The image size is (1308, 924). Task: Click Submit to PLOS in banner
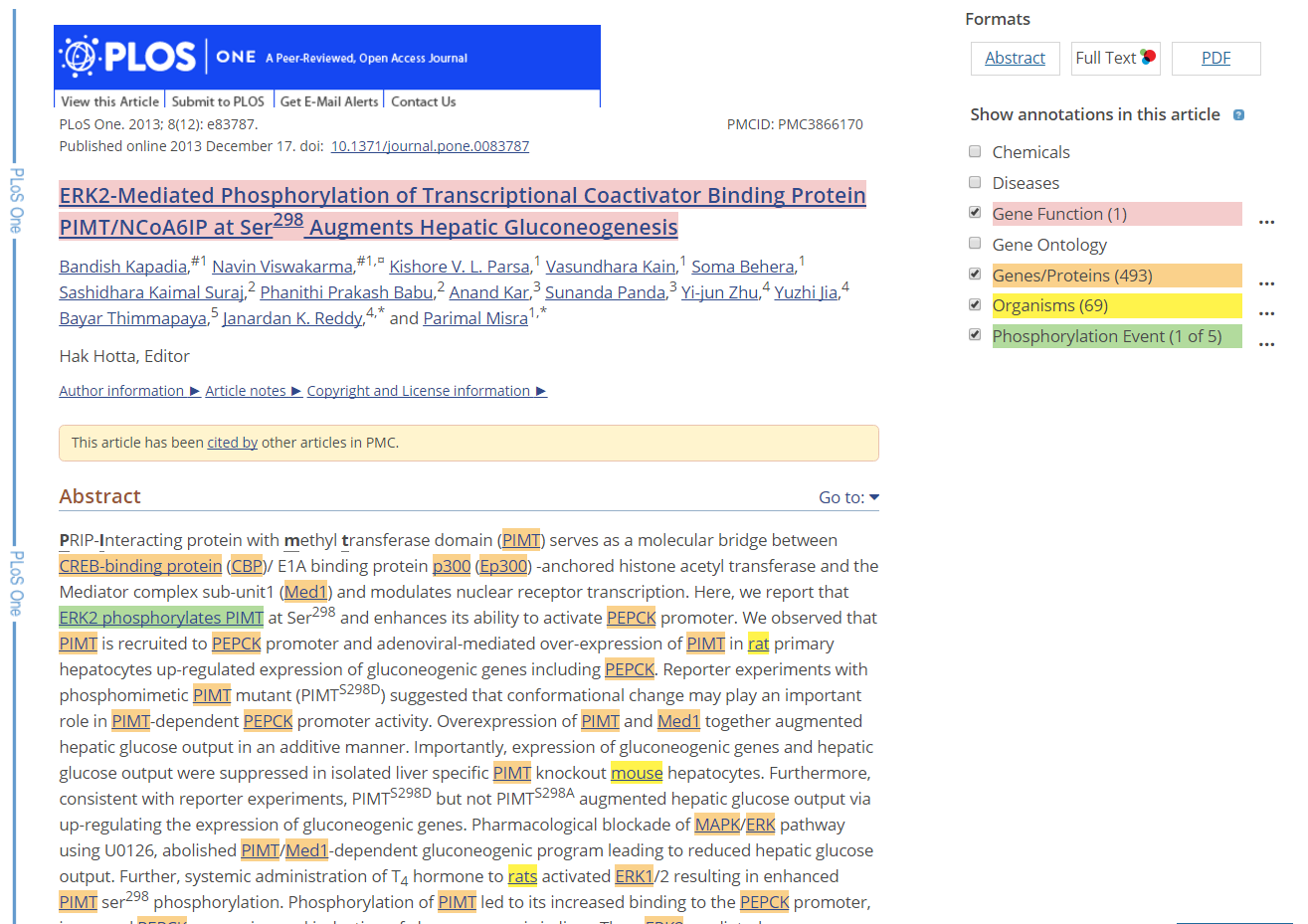218,101
